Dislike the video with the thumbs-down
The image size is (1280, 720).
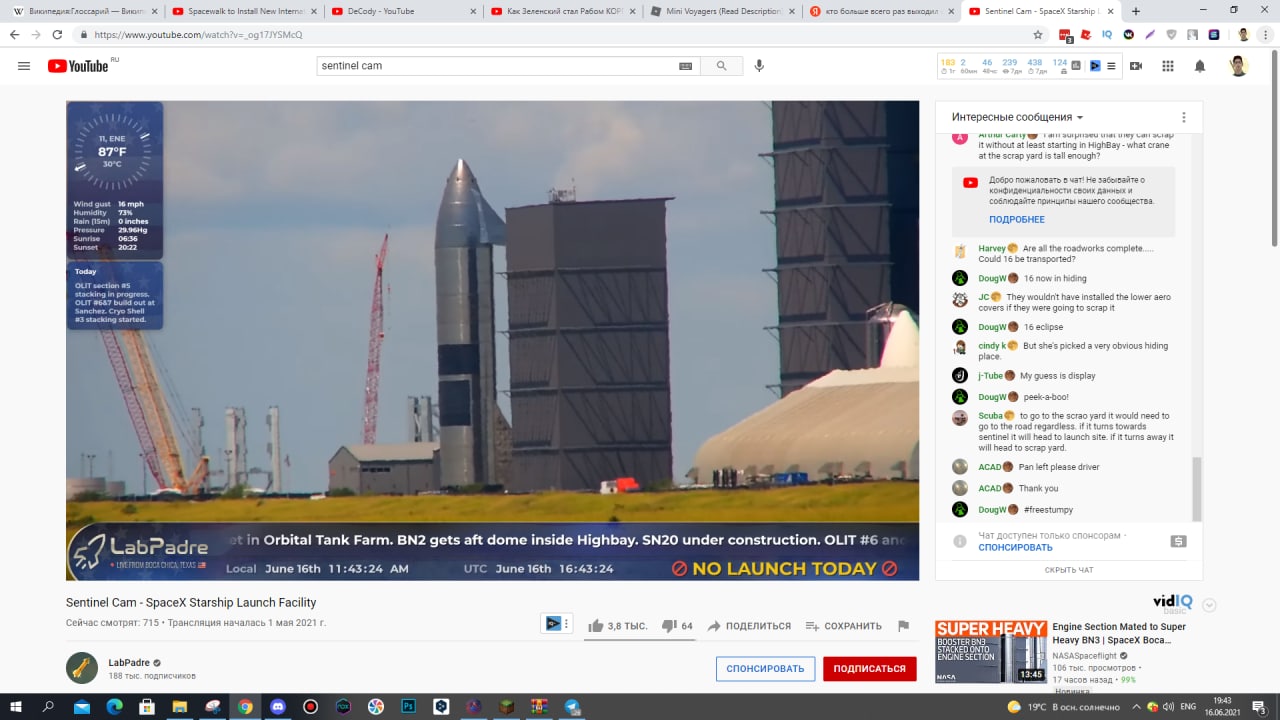pos(669,626)
